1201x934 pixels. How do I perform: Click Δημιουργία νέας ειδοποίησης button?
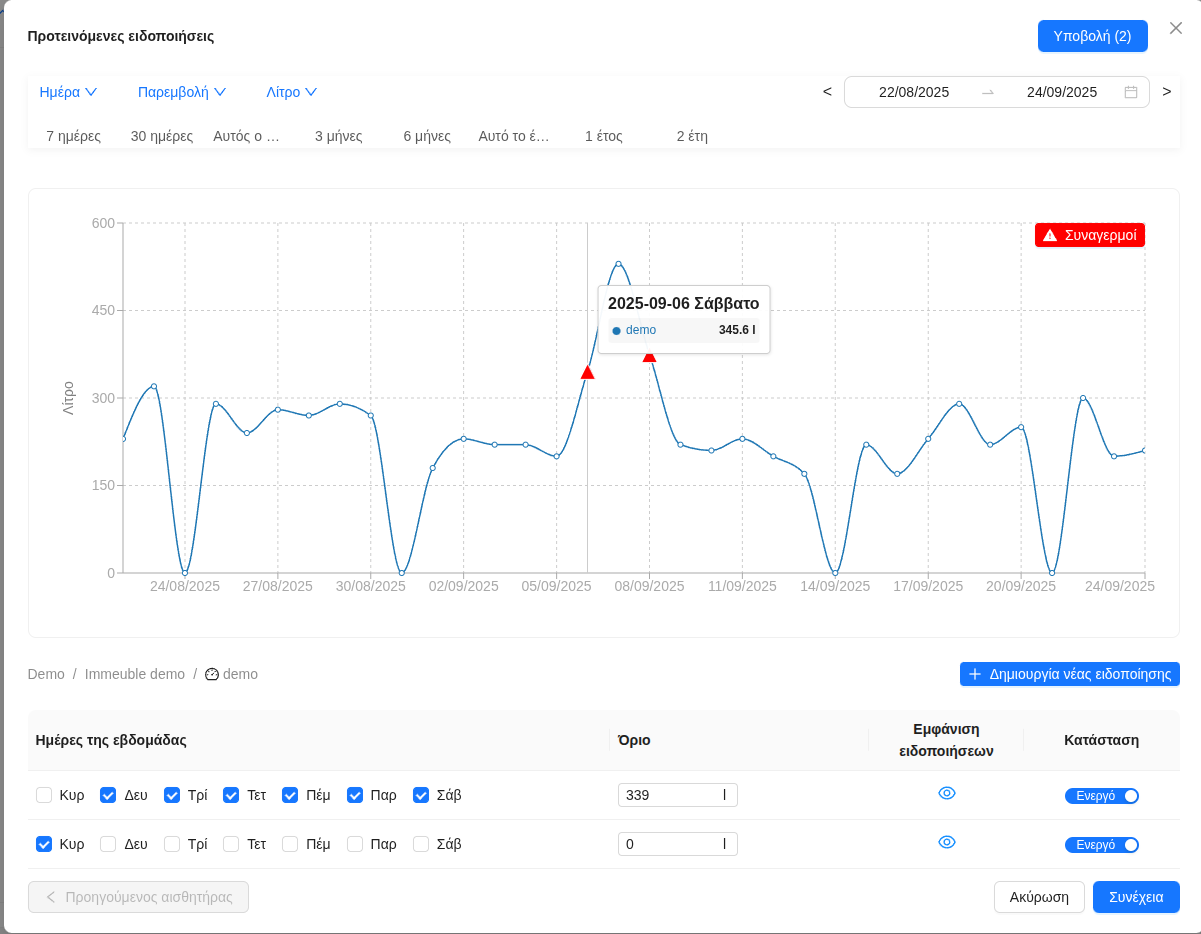pos(1069,674)
